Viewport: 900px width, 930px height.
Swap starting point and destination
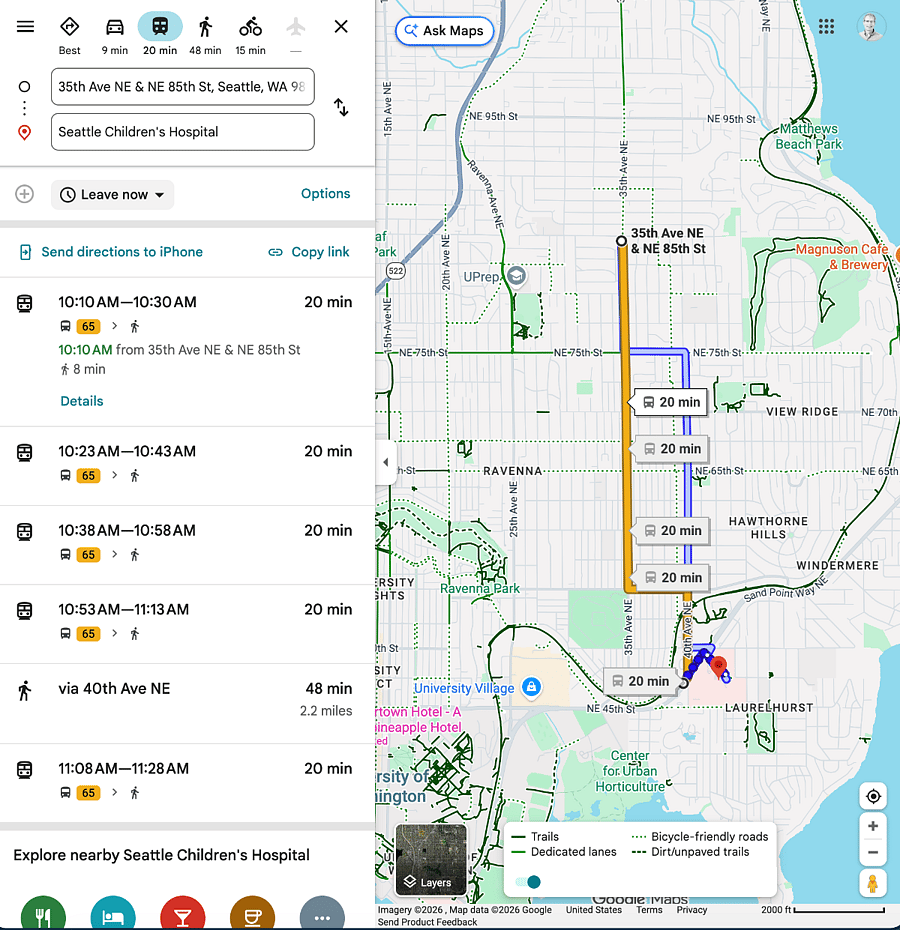tap(341, 107)
